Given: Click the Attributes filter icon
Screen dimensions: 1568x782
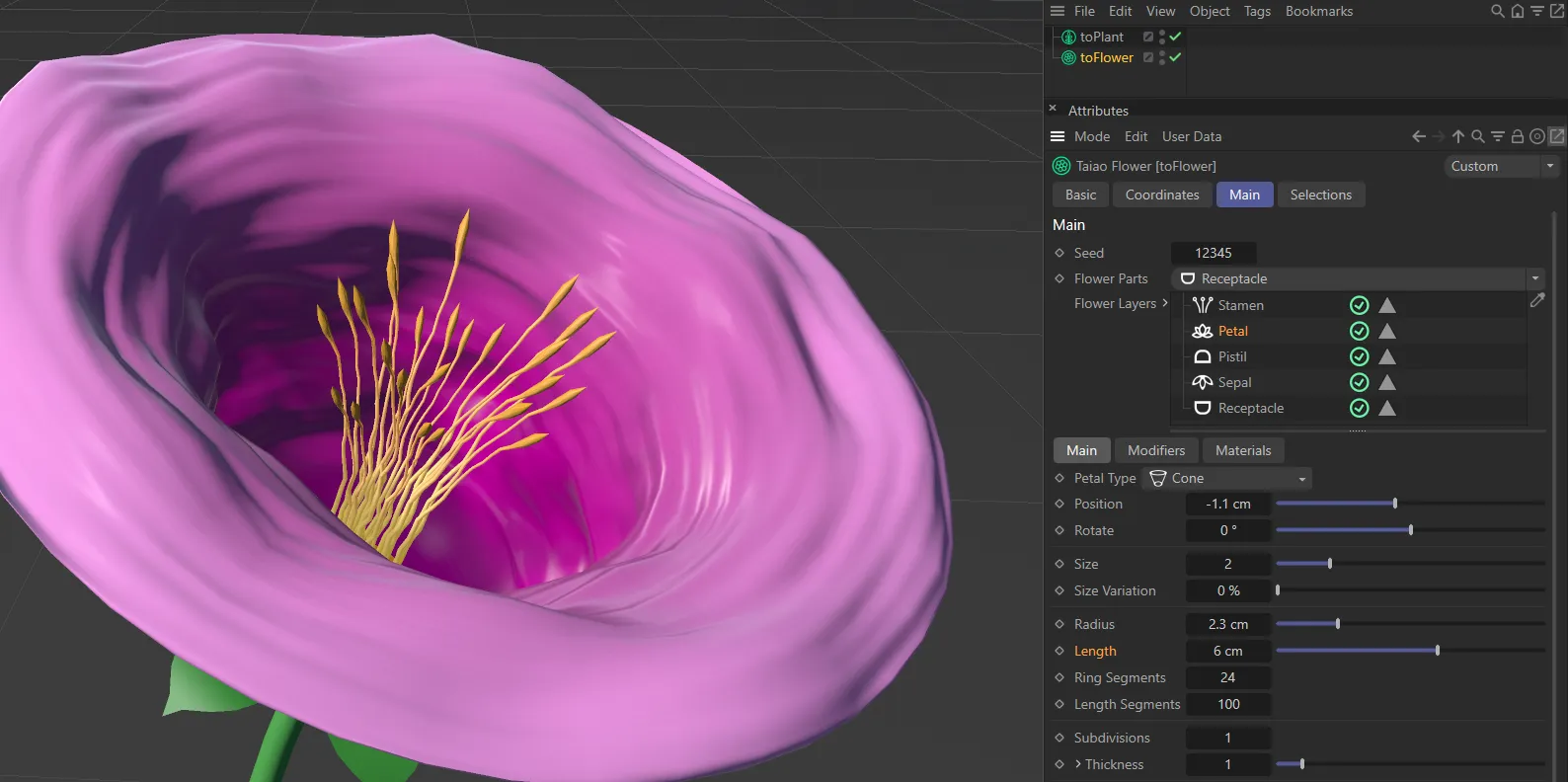Looking at the screenshot, I should point(1498,136).
